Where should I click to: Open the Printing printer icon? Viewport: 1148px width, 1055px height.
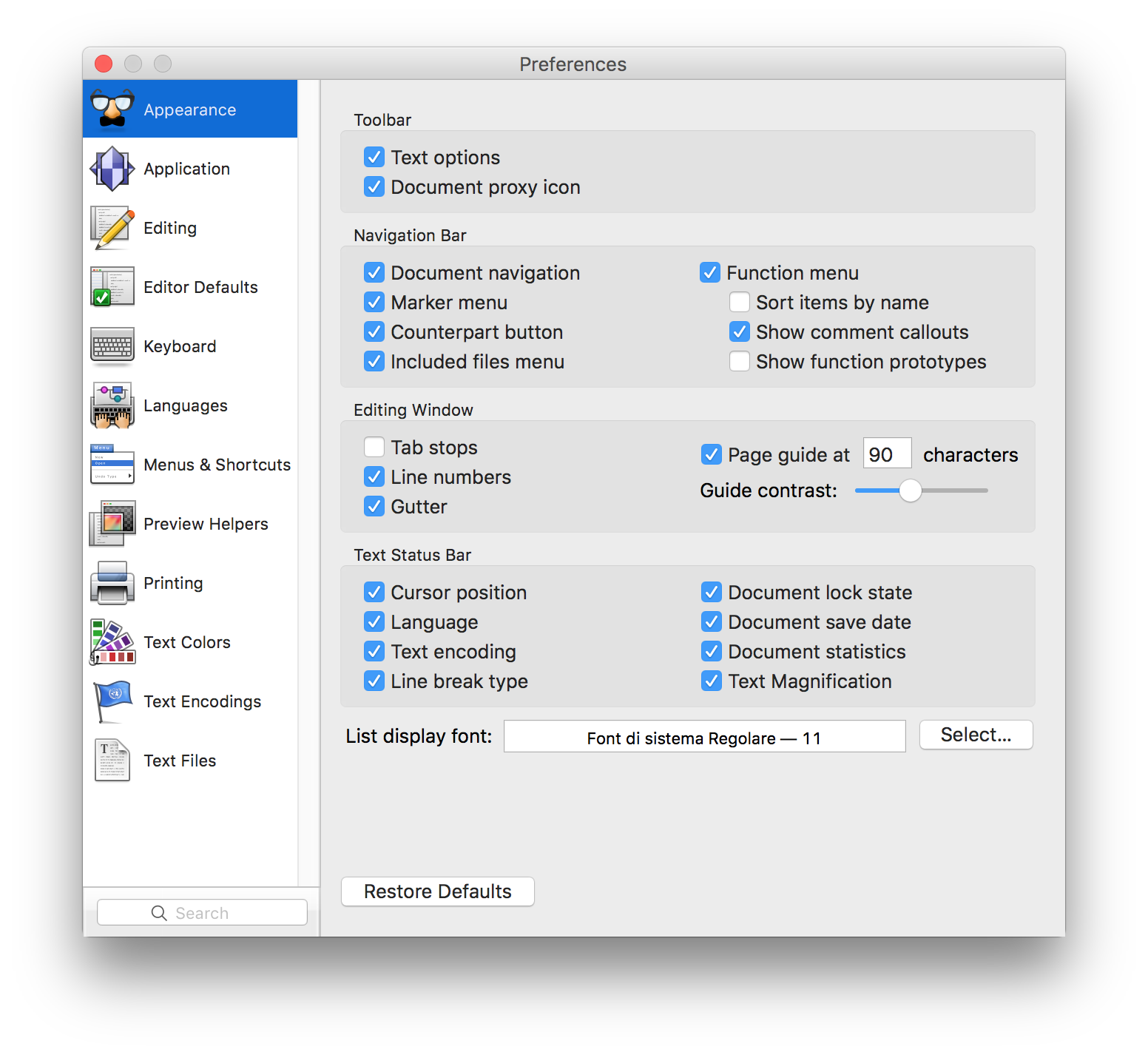[x=112, y=583]
